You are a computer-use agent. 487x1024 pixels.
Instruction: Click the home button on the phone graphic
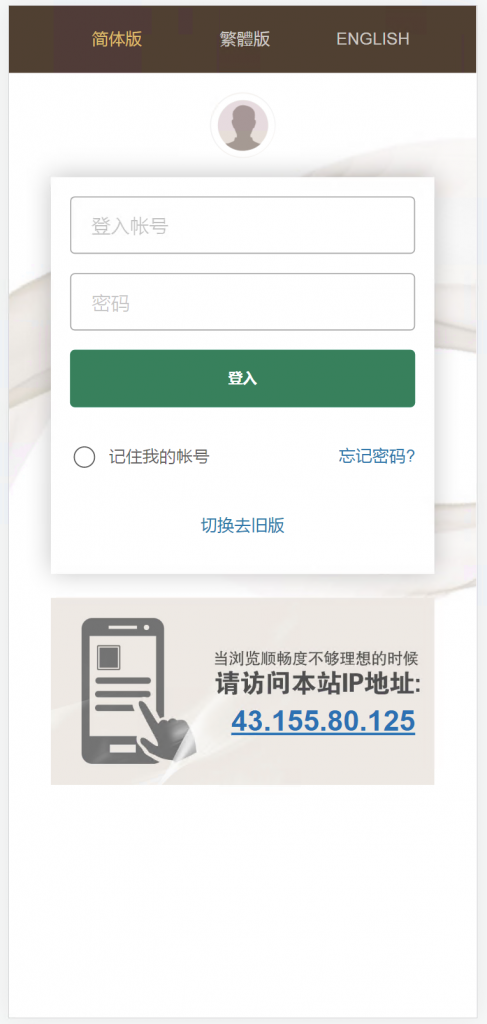pos(123,748)
